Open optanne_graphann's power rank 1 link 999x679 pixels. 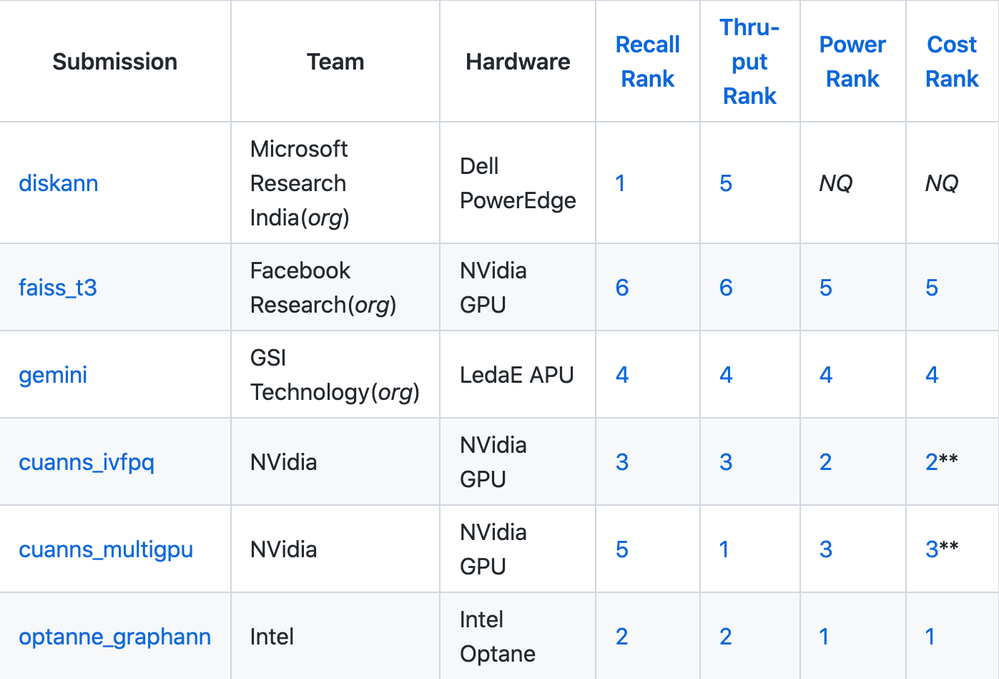point(824,636)
